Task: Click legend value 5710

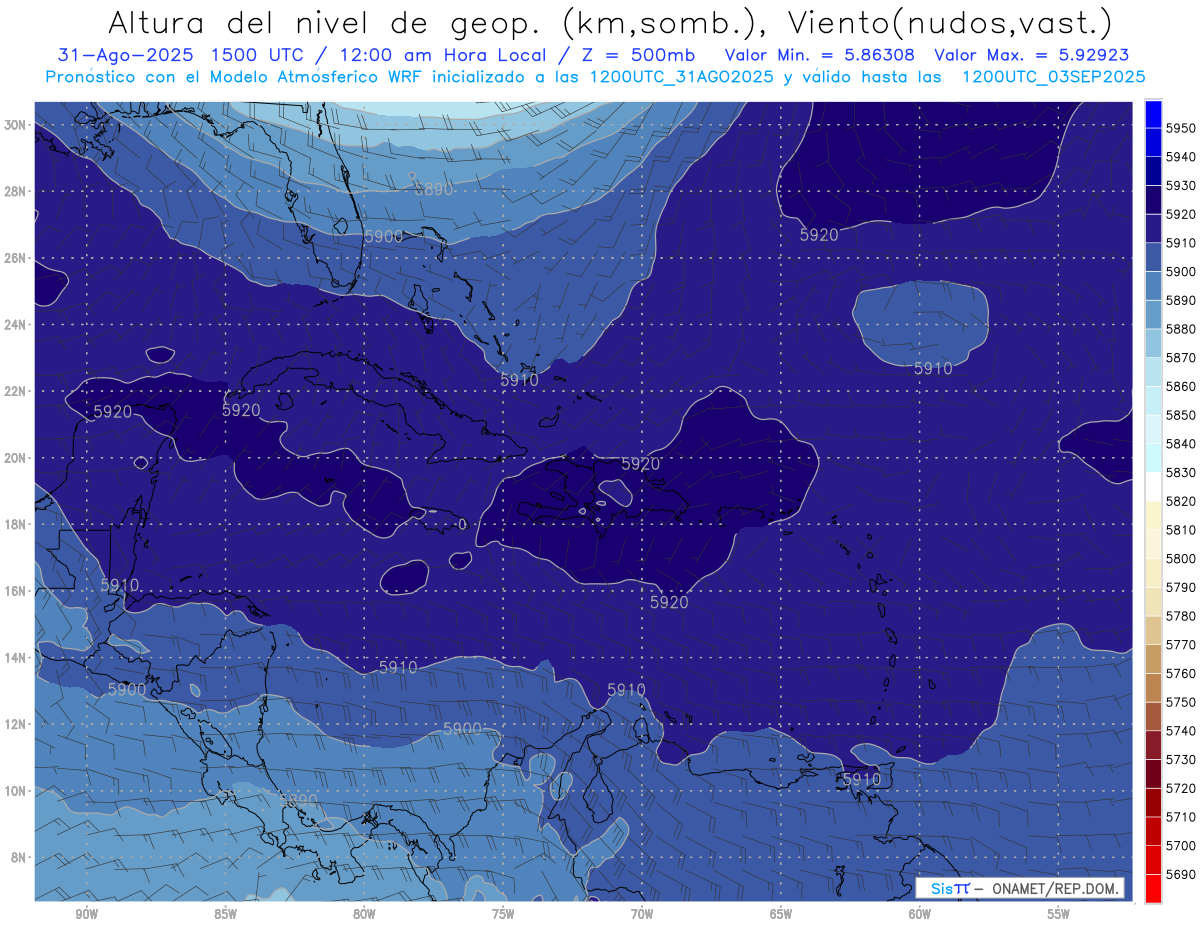Action: pos(1180,817)
